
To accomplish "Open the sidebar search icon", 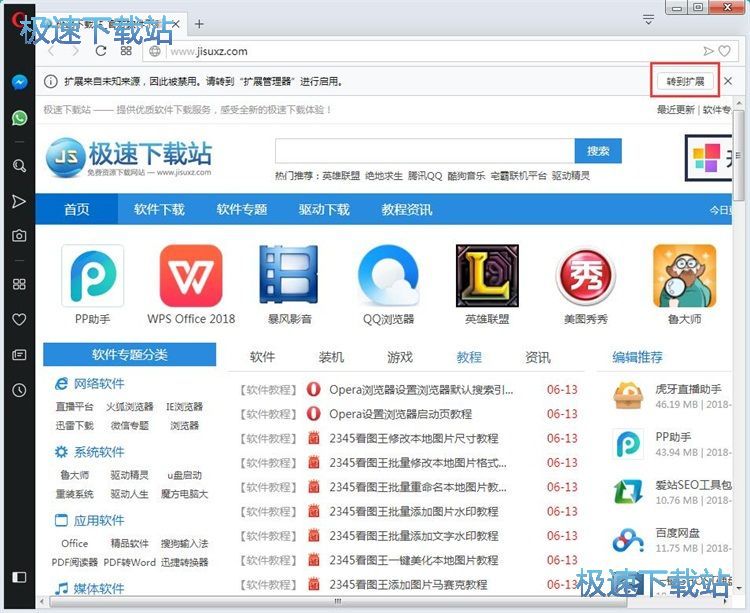I will 19,165.
